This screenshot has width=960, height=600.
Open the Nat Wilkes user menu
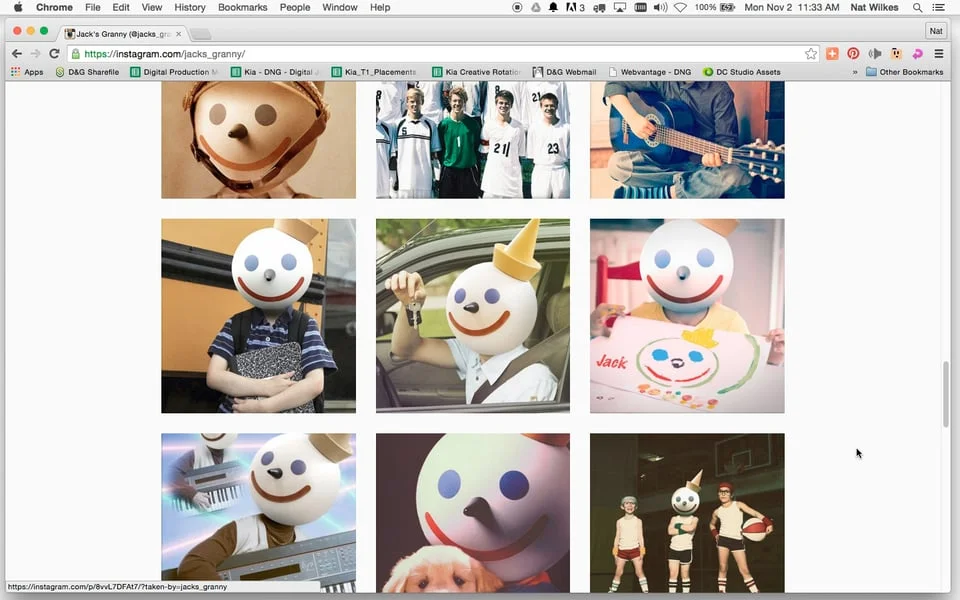[874, 7]
